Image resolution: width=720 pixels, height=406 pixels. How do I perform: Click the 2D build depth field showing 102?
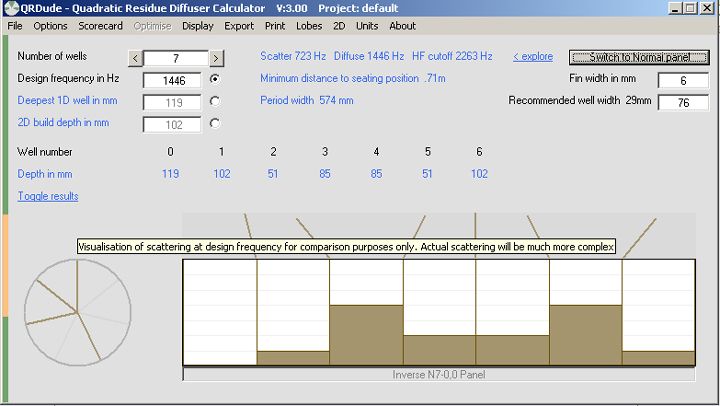click(x=172, y=124)
